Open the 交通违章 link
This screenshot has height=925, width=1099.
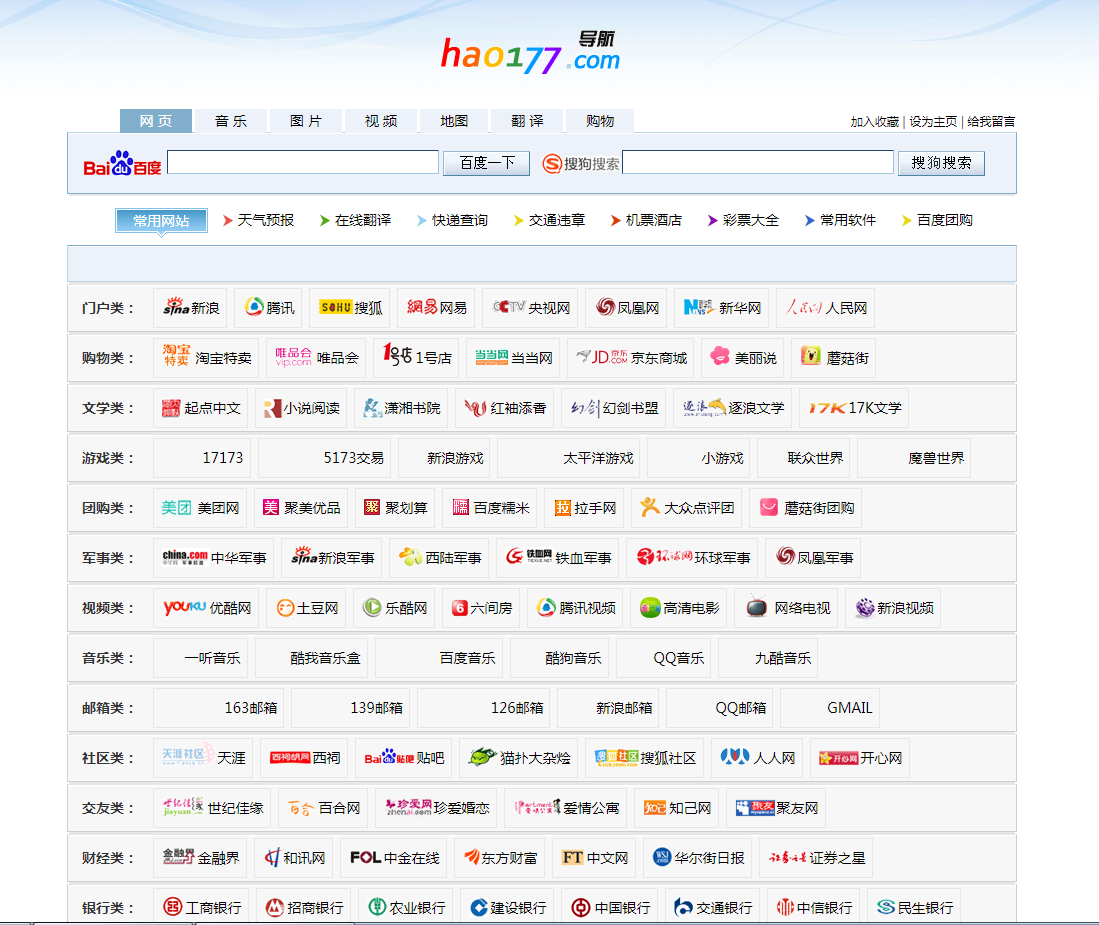click(557, 220)
